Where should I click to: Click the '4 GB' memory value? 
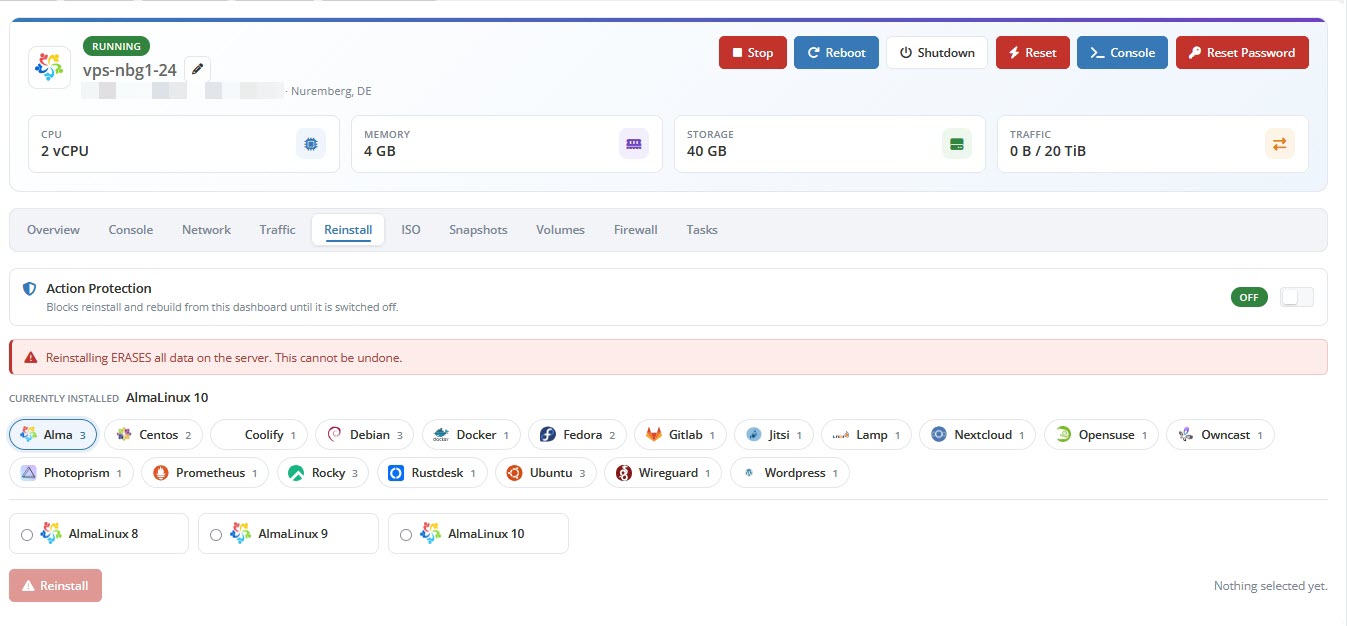point(379,152)
